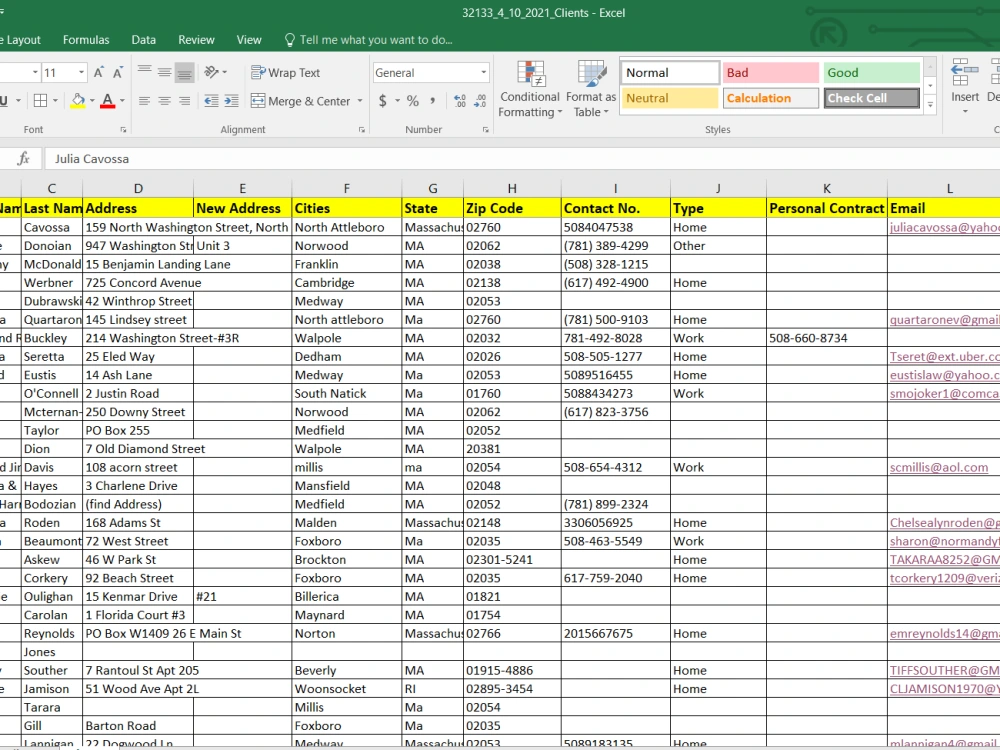This screenshot has width=1000, height=750.
Task: Expand the Orientation dropdown arrow
Action: (x=225, y=72)
